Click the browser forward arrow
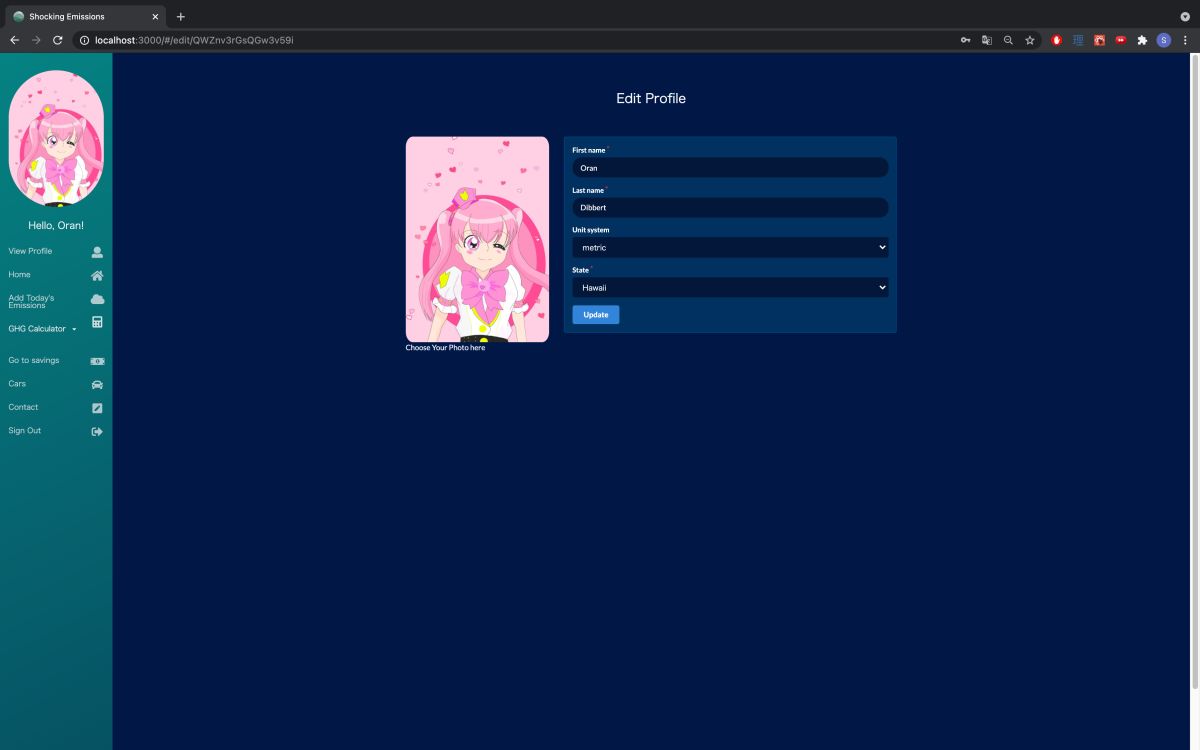 pyautogui.click(x=36, y=40)
